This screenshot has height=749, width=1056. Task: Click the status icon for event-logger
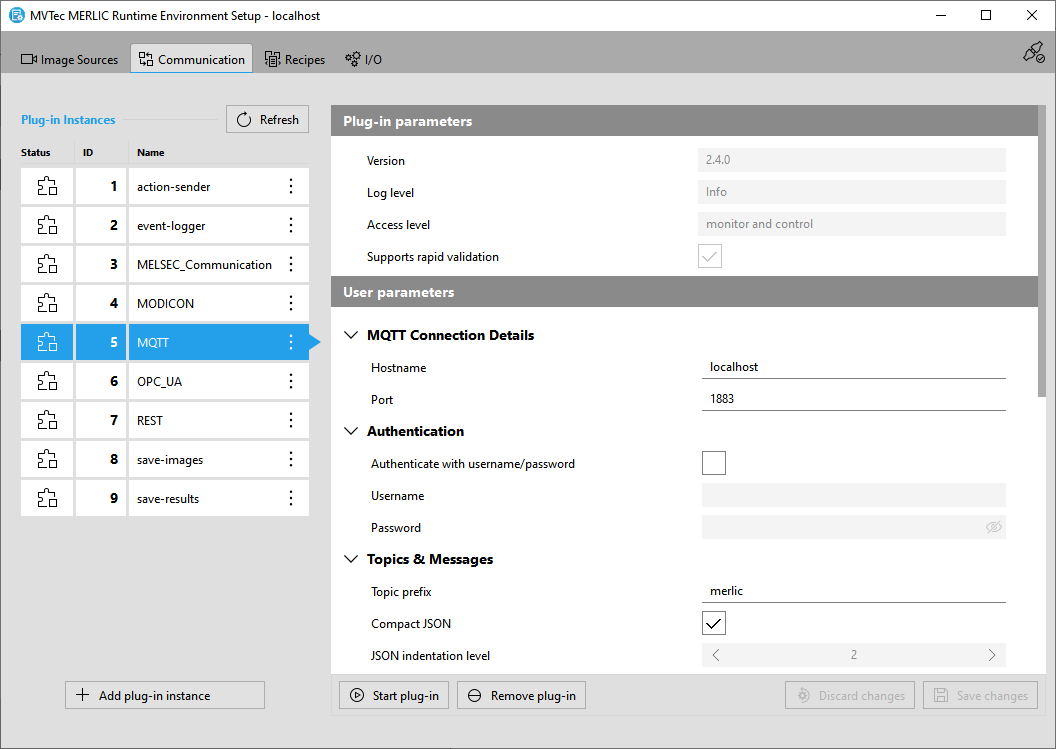point(47,225)
